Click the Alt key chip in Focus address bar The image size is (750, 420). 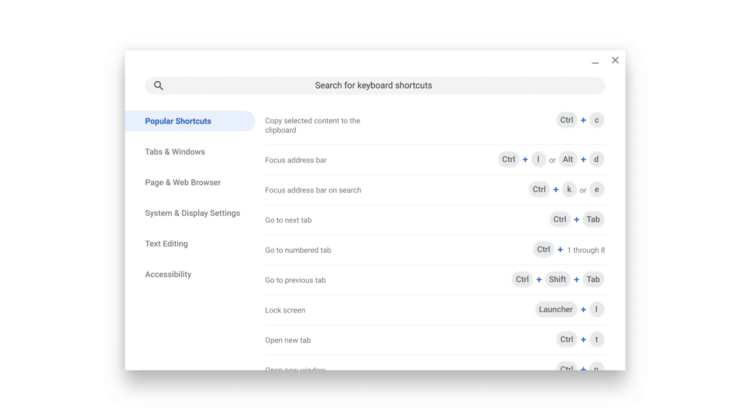[x=568, y=159]
